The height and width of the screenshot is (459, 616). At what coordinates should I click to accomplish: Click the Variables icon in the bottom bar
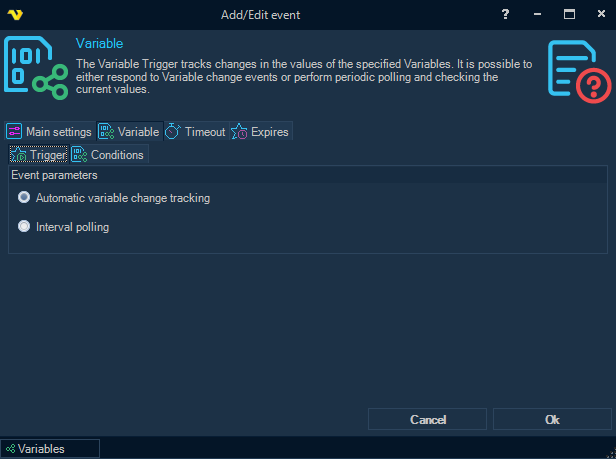click(x=10, y=449)
